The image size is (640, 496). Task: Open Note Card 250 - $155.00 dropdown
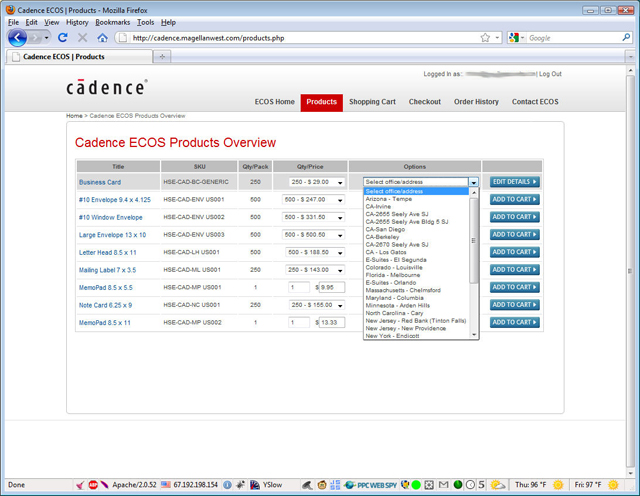coord(317,305)
